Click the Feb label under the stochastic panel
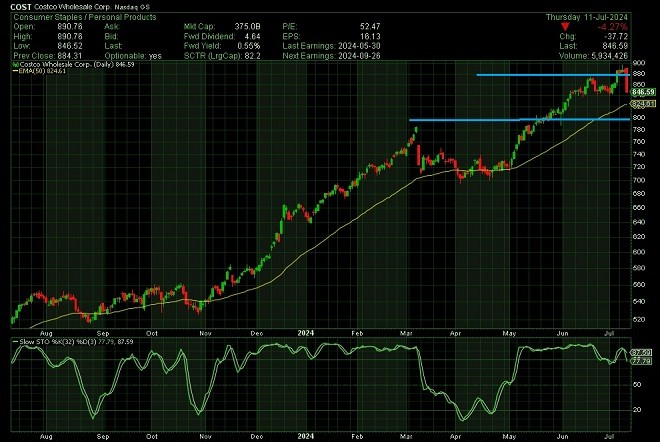This screenshot has height=442, width=660. tap(357, 437)
